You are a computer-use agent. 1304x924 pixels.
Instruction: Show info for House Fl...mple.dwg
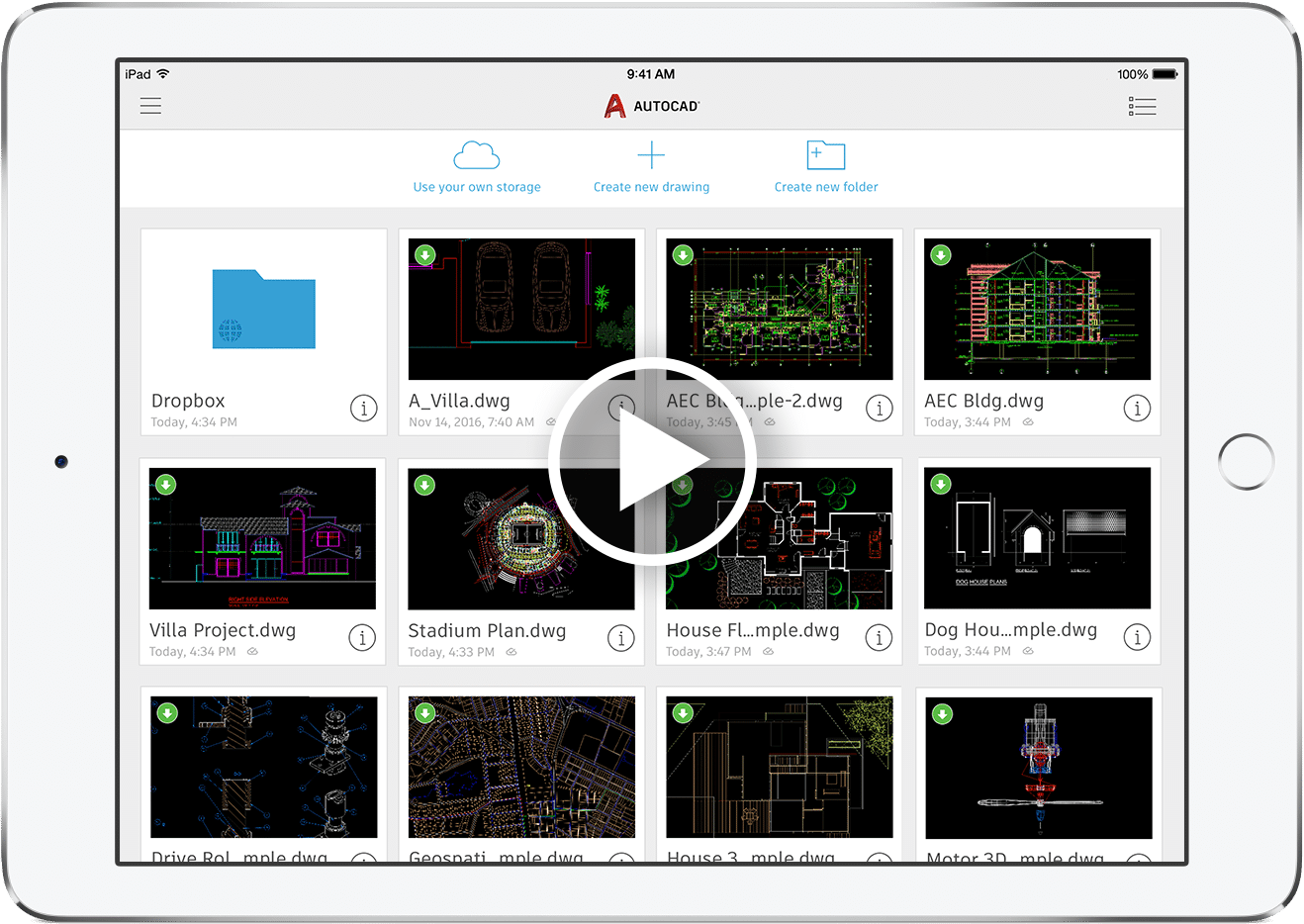click(x=880, y=637)
